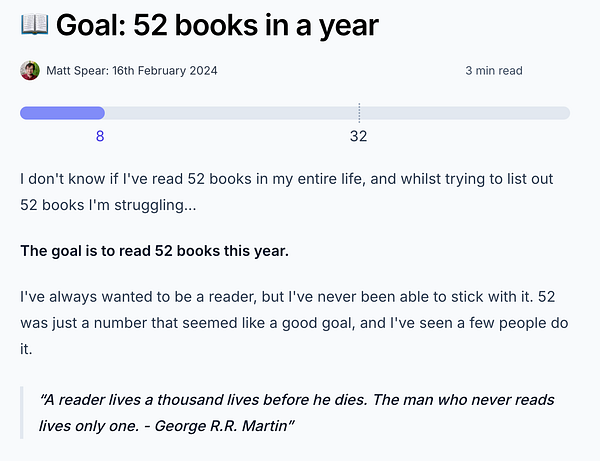Click the 16th February 2024 date
Image resolution: width=600 pixels, height=461 pixels.
165,71
